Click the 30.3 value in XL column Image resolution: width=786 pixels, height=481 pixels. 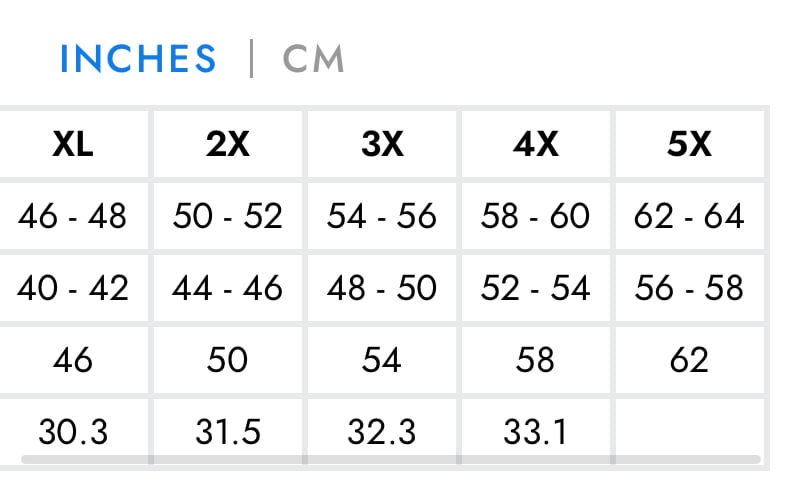point(73,431)
